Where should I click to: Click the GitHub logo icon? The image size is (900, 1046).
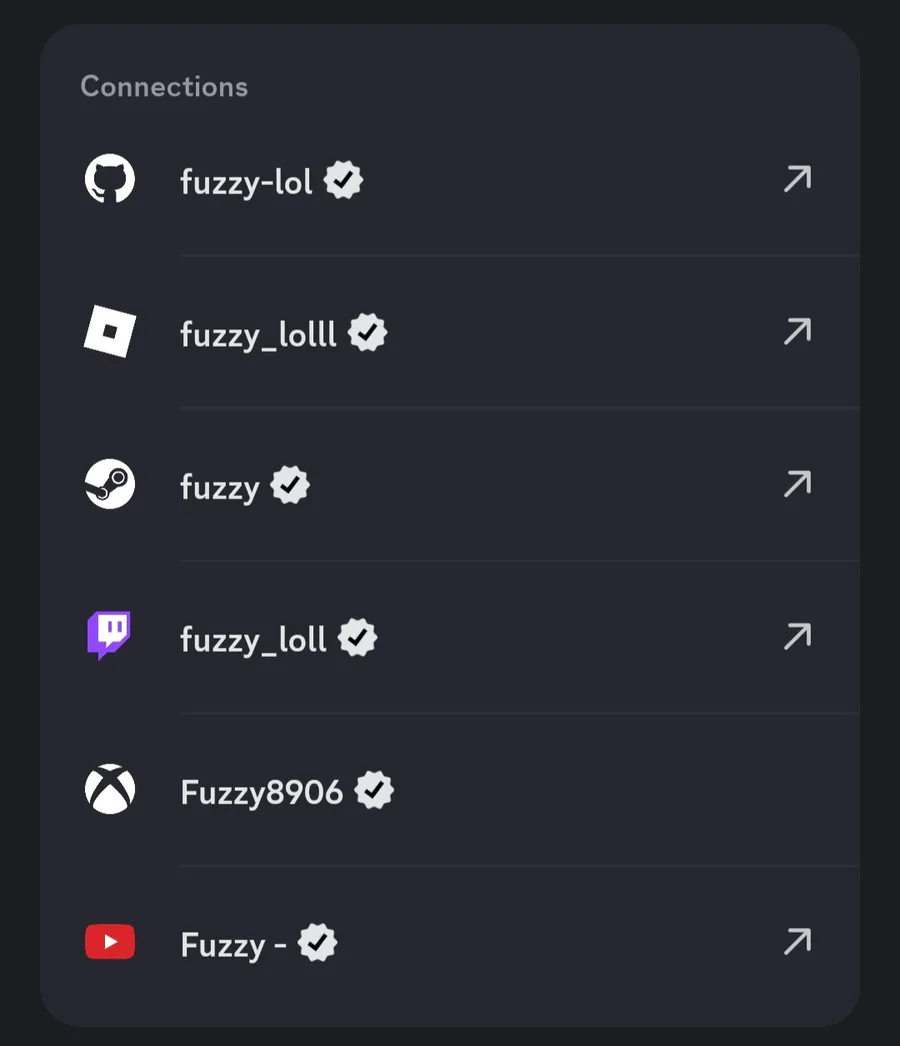point(110,179)
